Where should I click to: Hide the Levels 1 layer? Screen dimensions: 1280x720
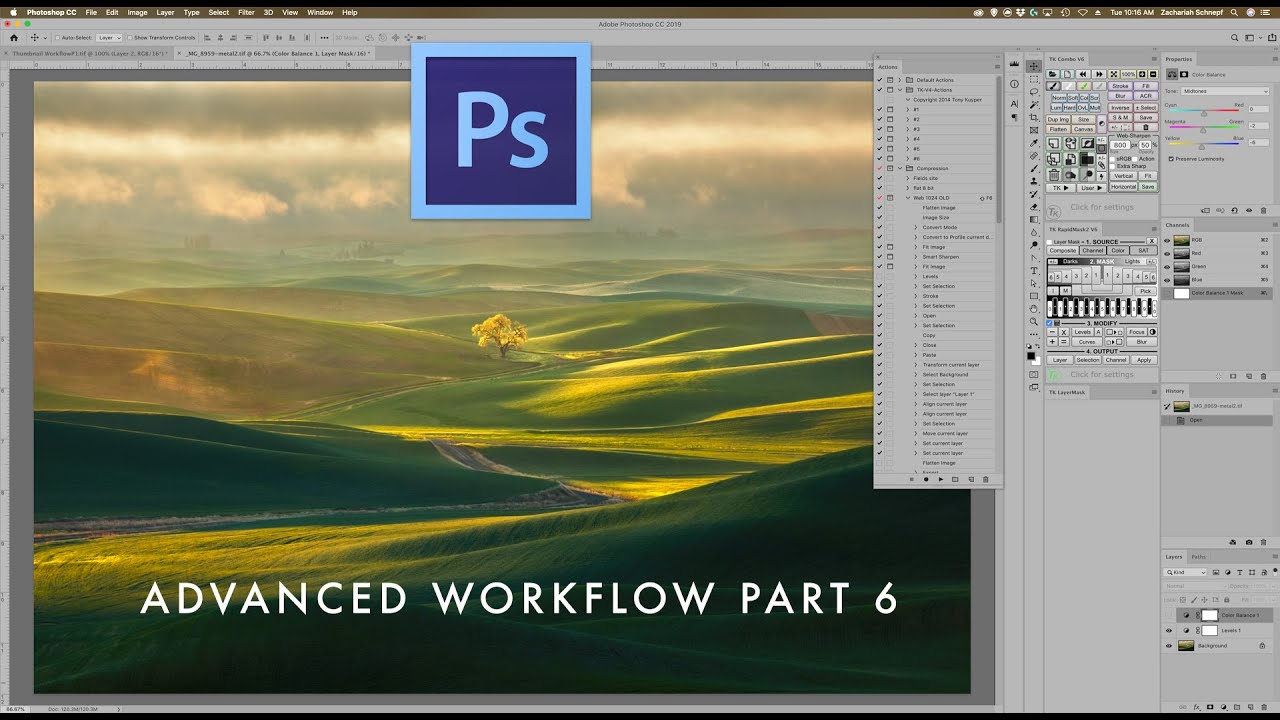tap(1168, 630)
